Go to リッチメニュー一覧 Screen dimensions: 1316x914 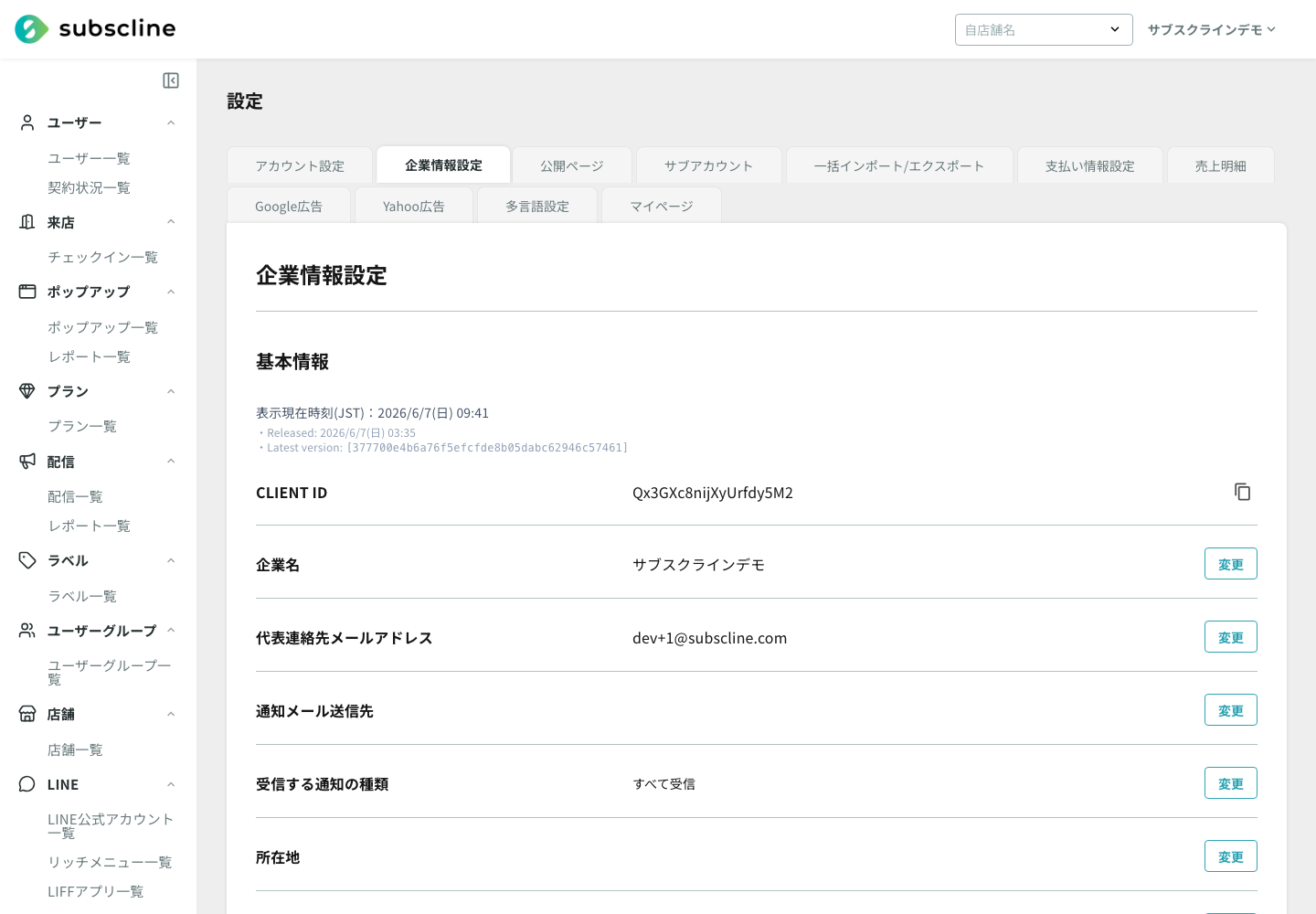coord(110,862)
